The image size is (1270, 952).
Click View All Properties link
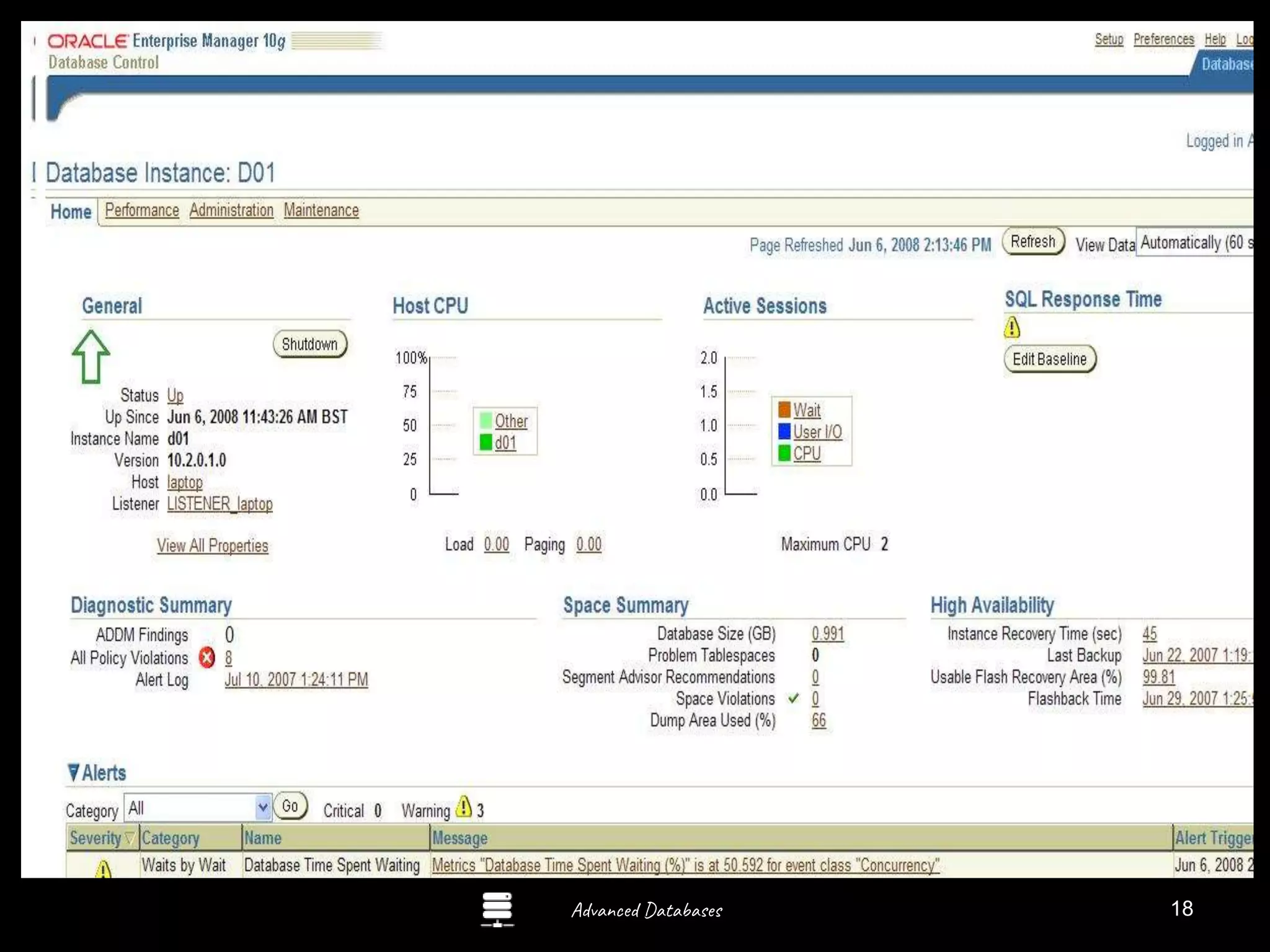coord(212,545)
